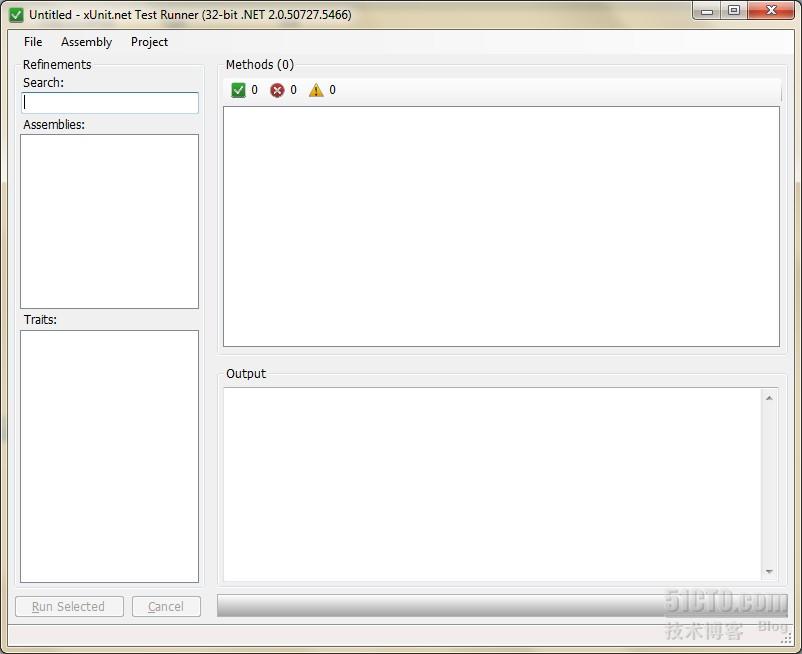Click inside the Methods list area
This screenshot has width=802, height=654.
501,227
